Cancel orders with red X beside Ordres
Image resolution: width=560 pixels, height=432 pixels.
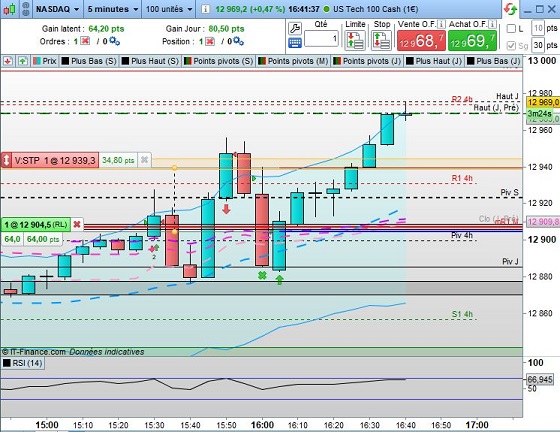tap(85, 41)
